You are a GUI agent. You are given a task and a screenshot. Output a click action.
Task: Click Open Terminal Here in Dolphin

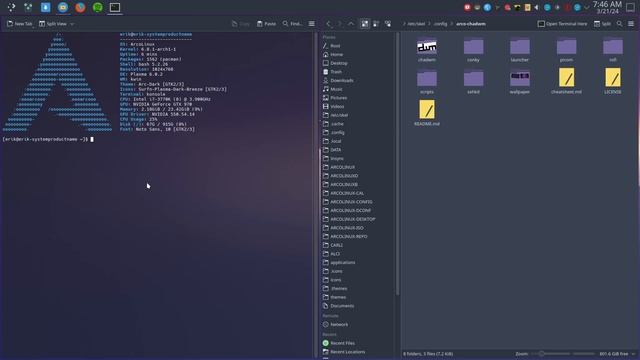click(x=562, y=24)
